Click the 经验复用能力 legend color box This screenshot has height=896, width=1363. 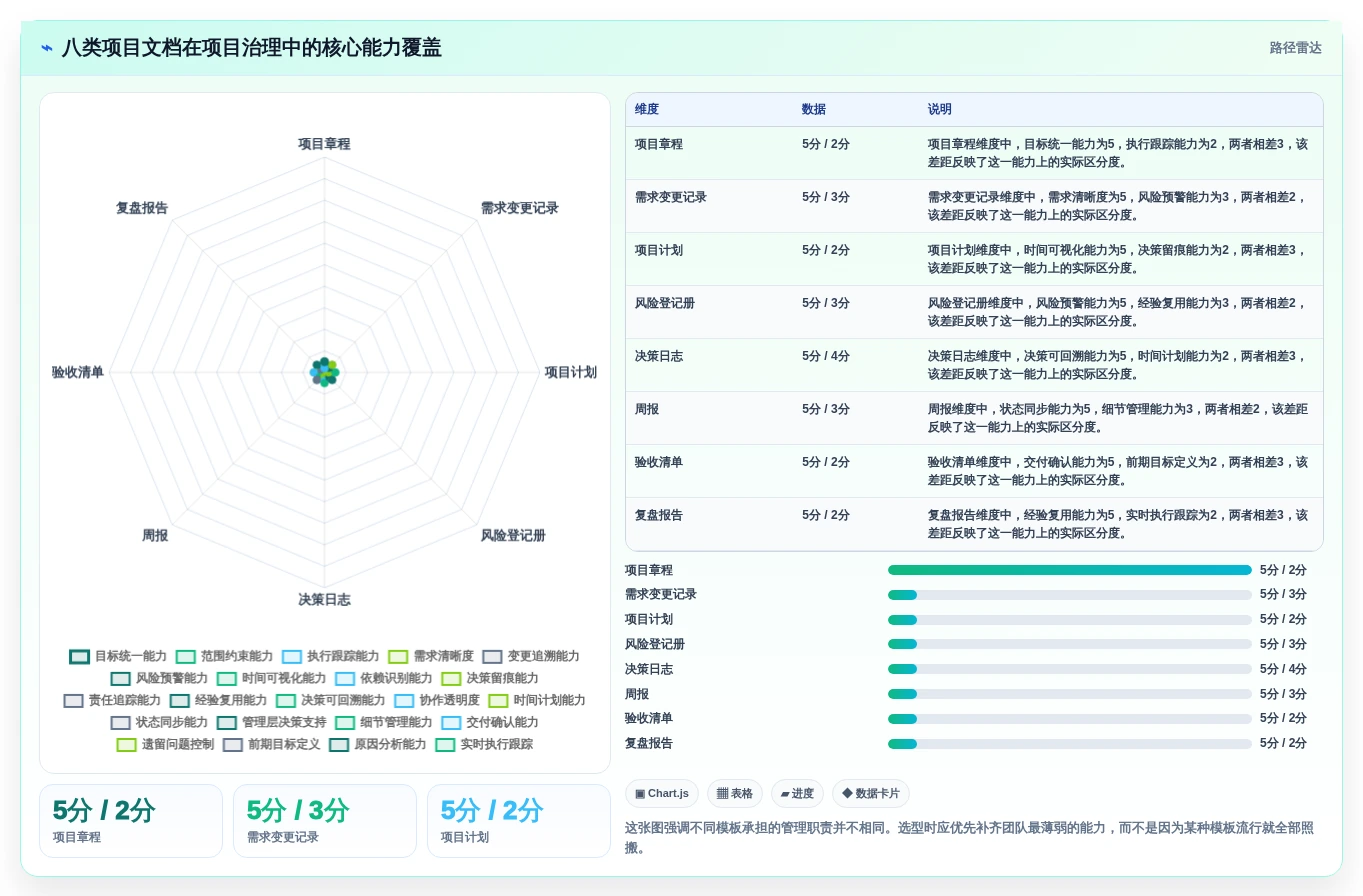point(179,701)
